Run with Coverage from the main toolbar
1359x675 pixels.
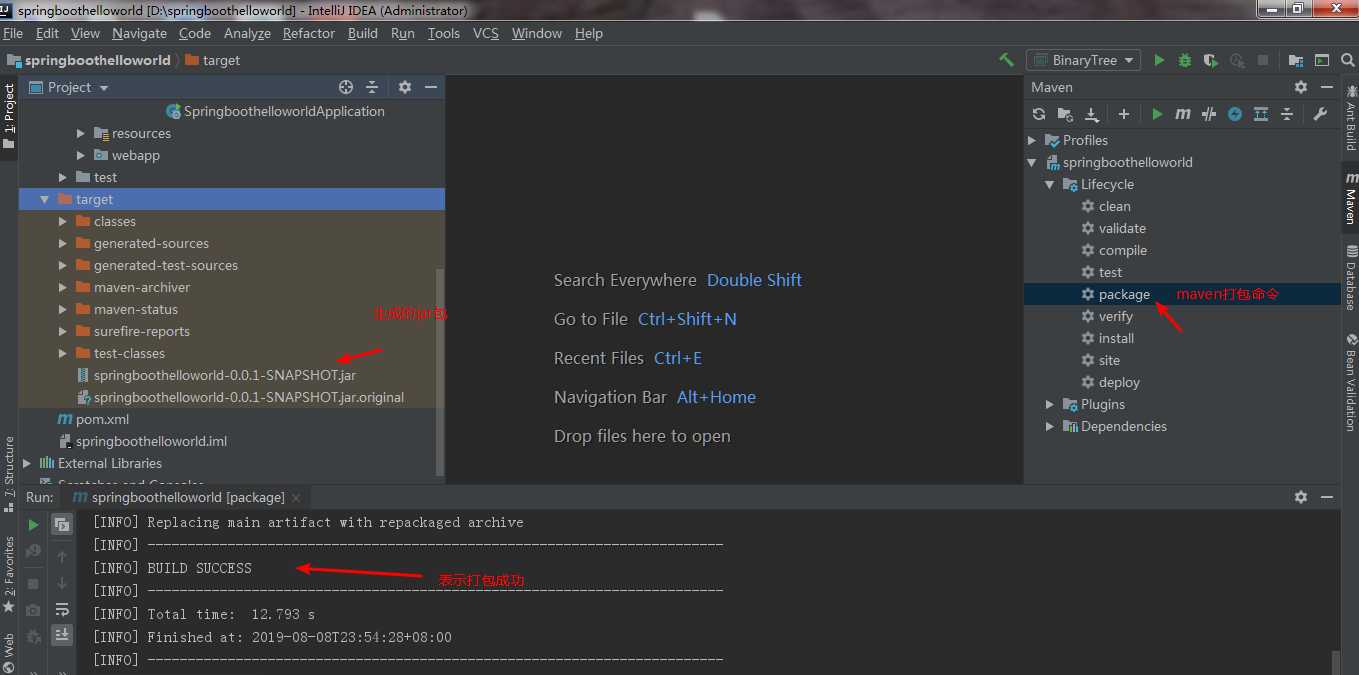tap(1211, 60)
